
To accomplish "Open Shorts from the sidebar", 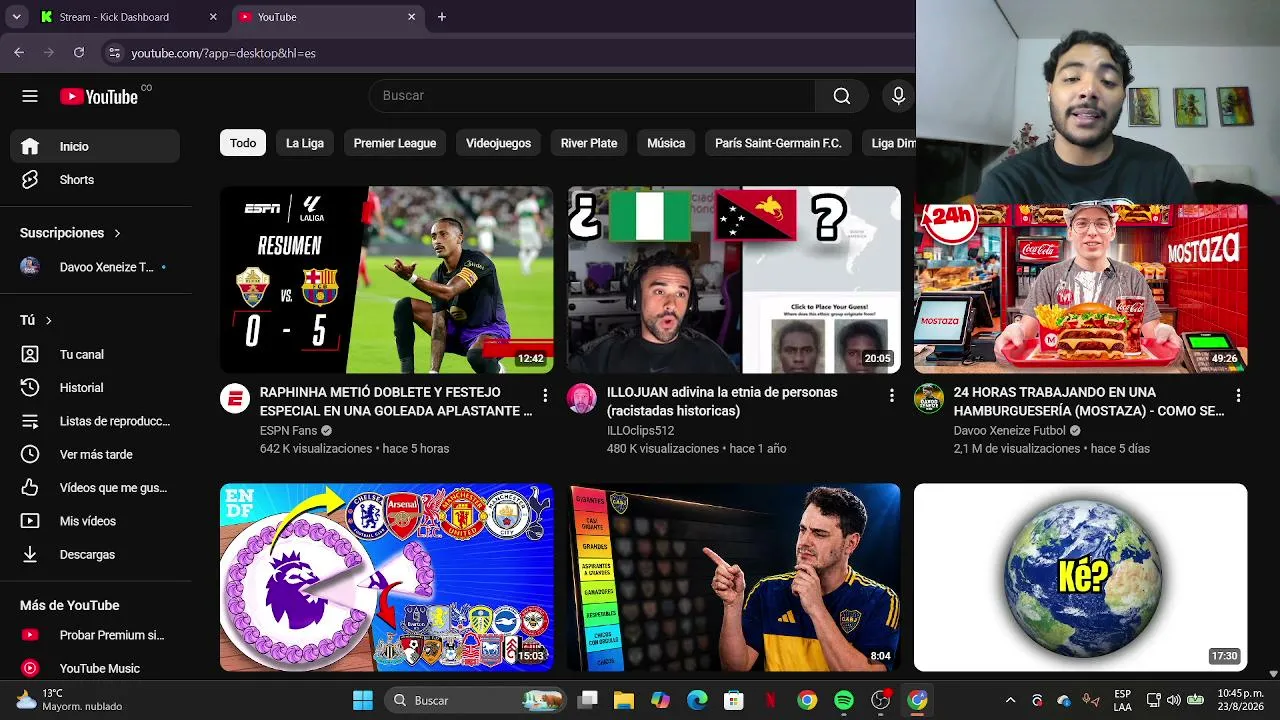I will 95,180.
